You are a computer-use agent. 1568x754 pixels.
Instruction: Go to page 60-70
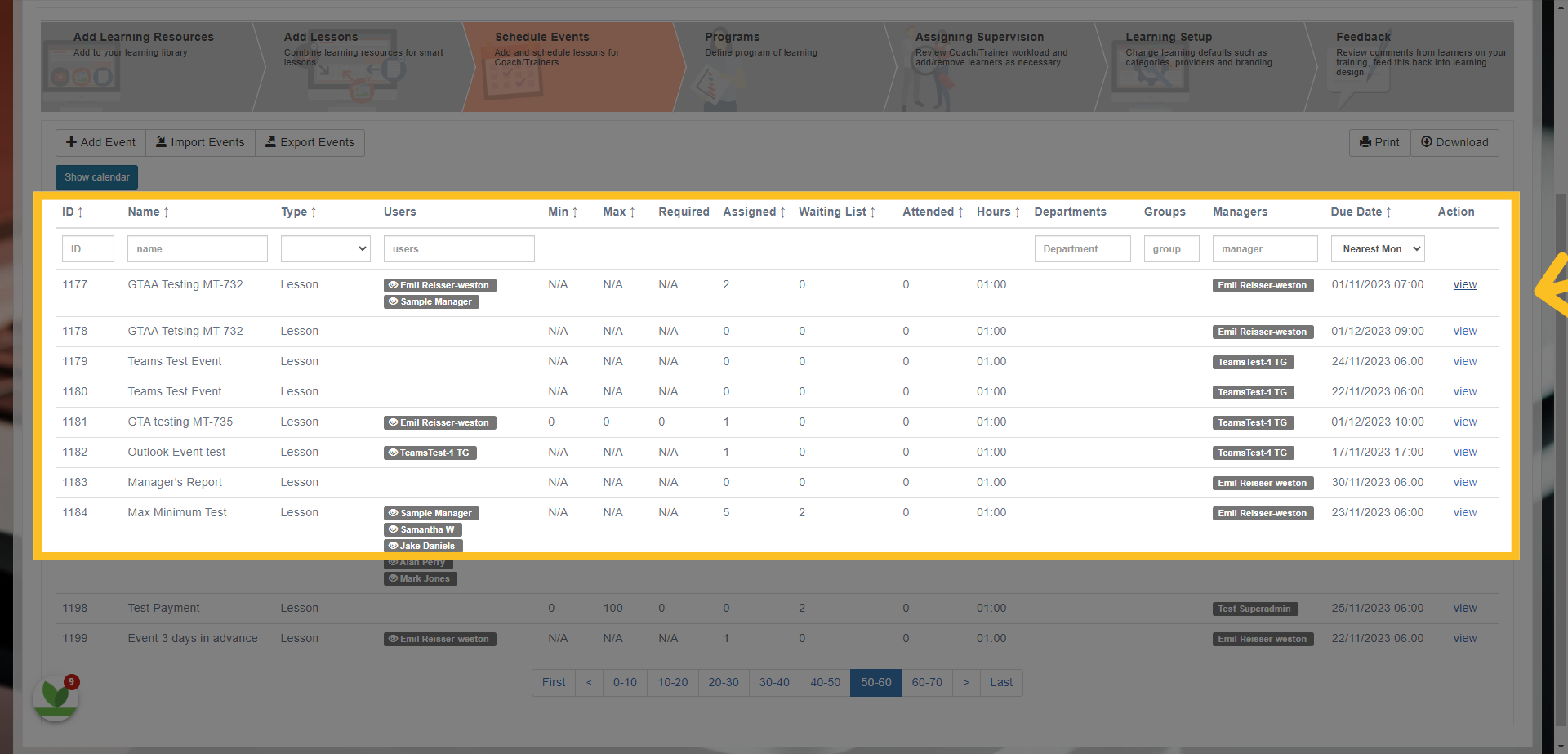[x=927, y=683]
